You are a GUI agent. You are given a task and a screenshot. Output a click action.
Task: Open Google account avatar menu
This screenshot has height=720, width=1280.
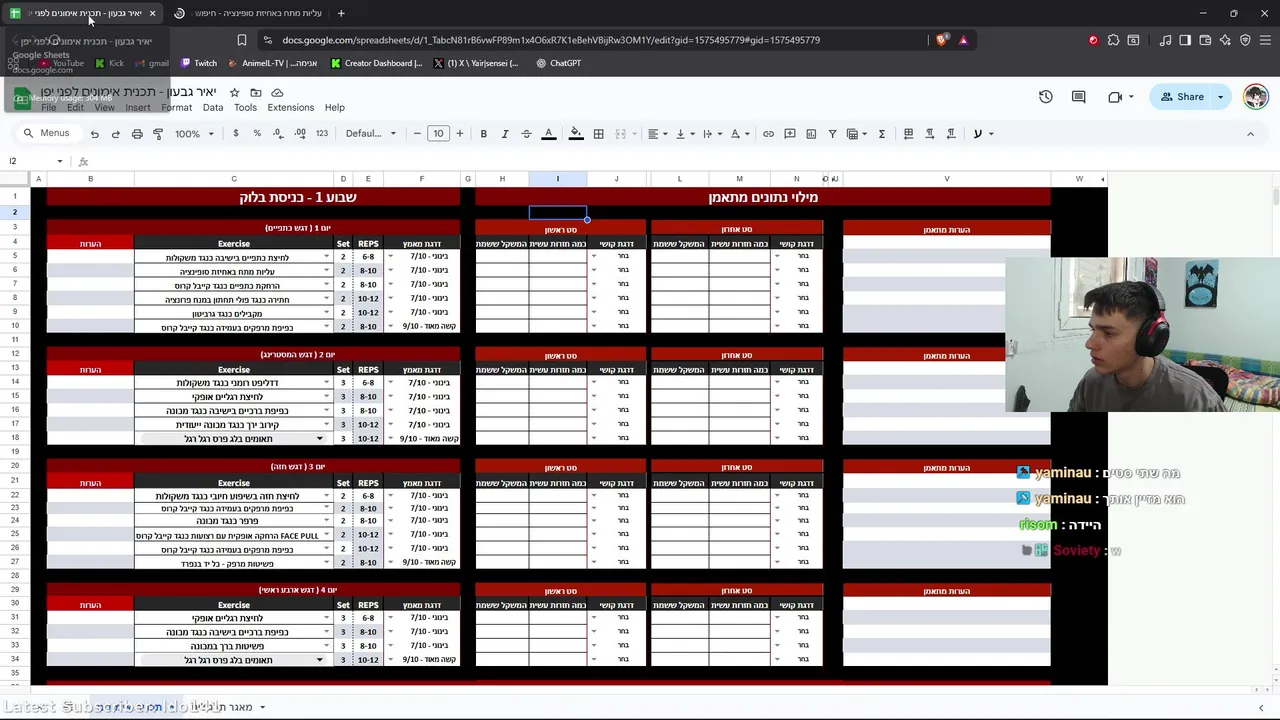point(1256,97)
